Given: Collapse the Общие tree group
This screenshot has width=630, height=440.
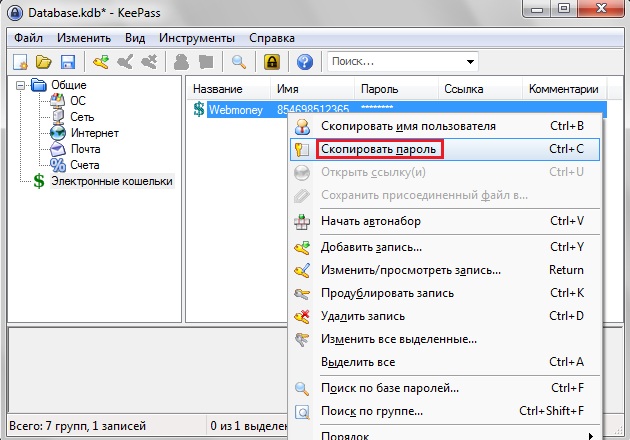Looking at the screenshot, I should tap(22, 85).
